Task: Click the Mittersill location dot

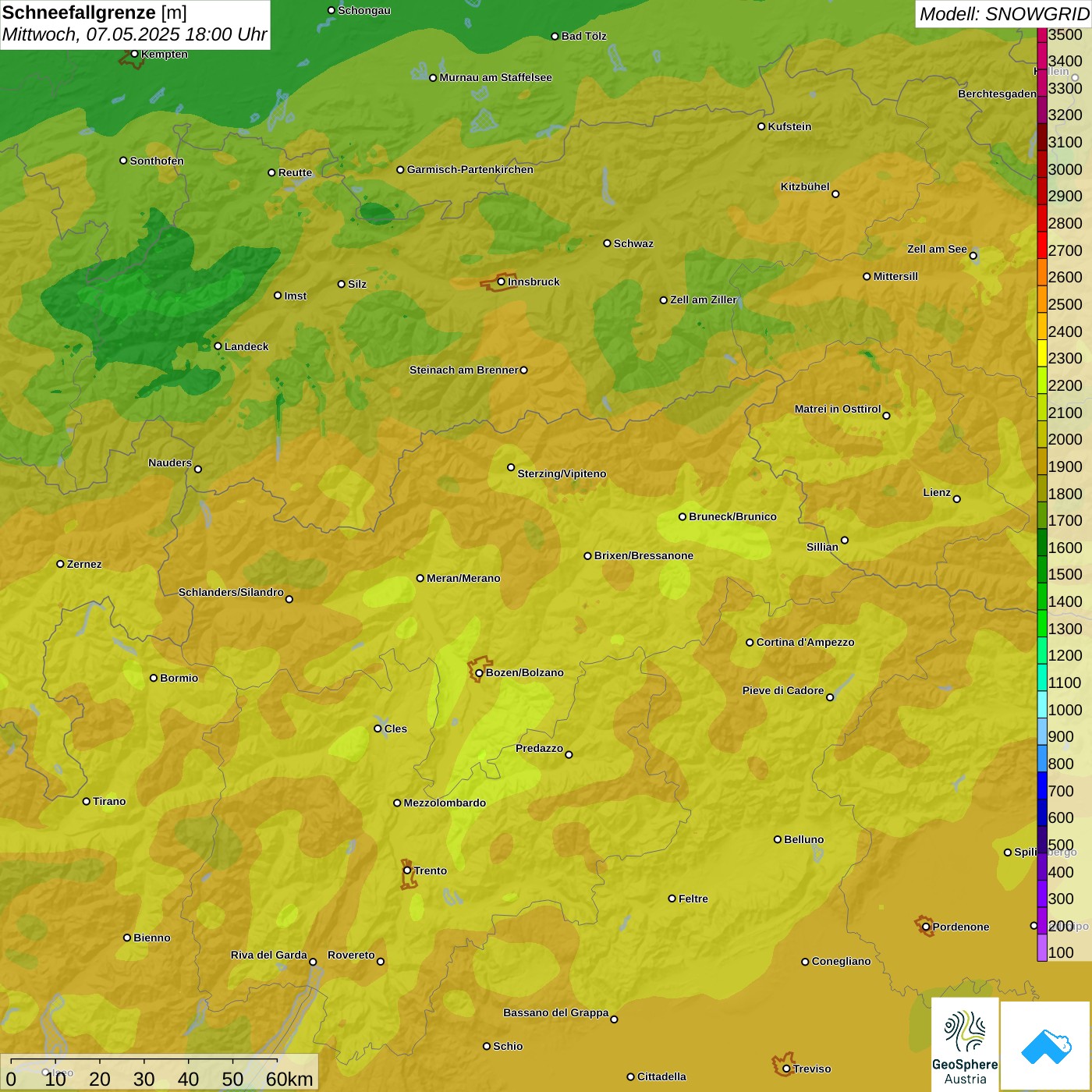Action: click(x=867, y=276)
